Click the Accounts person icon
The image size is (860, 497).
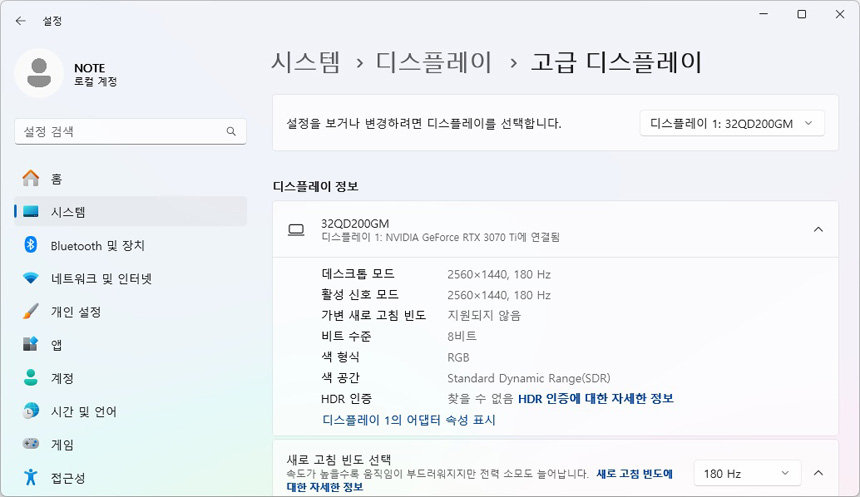pyautogui.click(x=31, y=378)
